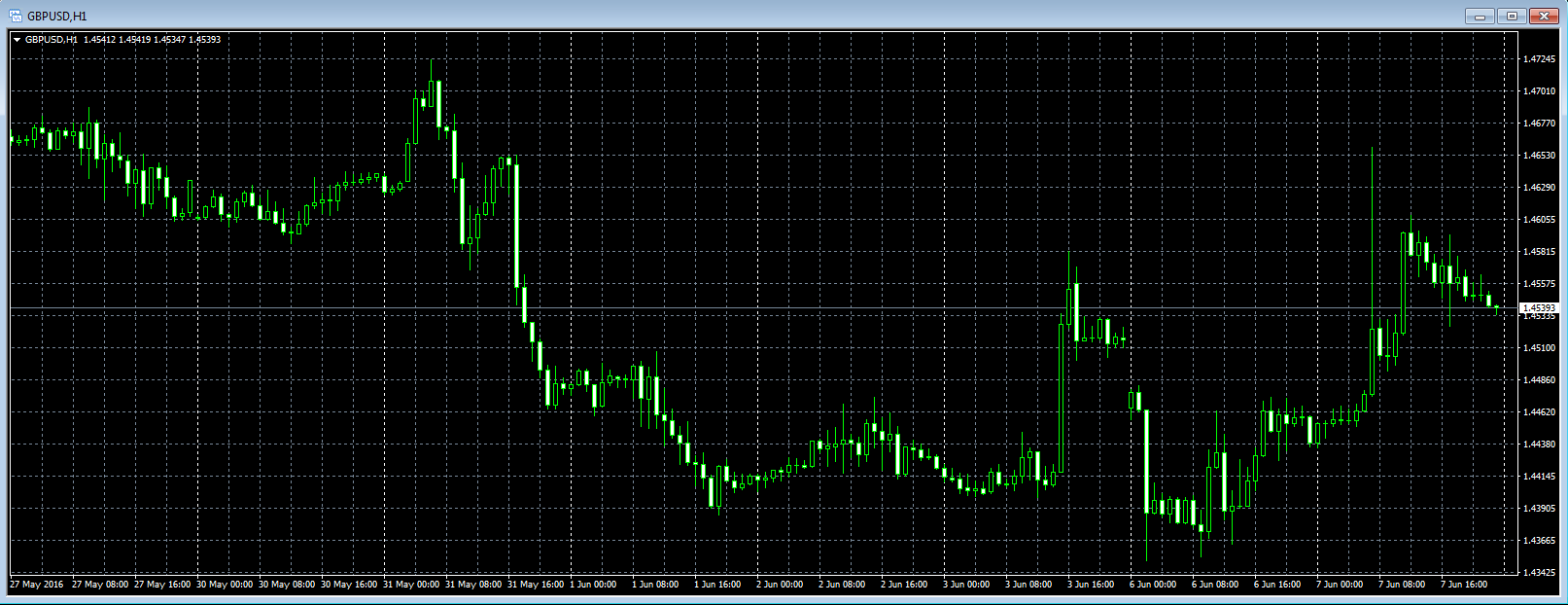
Task: Click the 1.43665 price scale label
Action: [1540, 541]
